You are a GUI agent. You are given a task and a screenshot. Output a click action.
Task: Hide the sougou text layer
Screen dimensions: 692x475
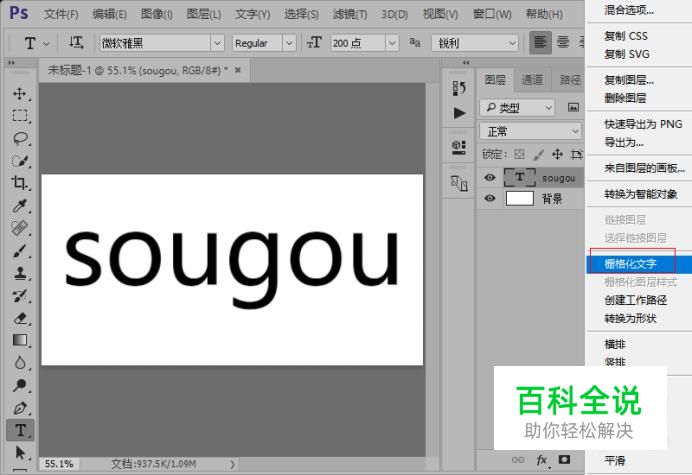pos(489,177)
